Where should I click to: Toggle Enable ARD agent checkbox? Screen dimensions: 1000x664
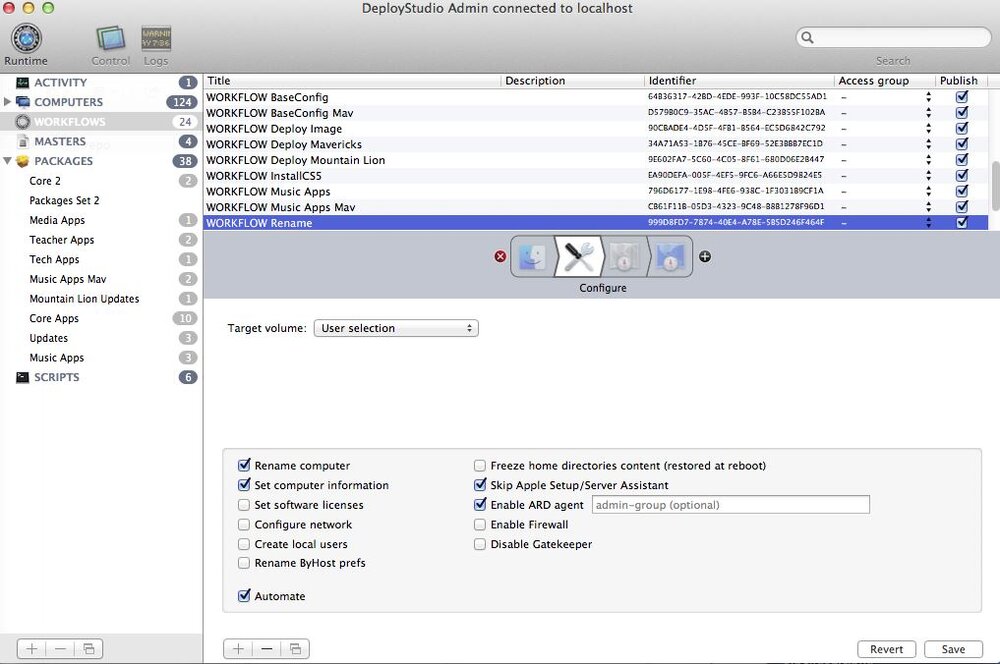point(480,505)
